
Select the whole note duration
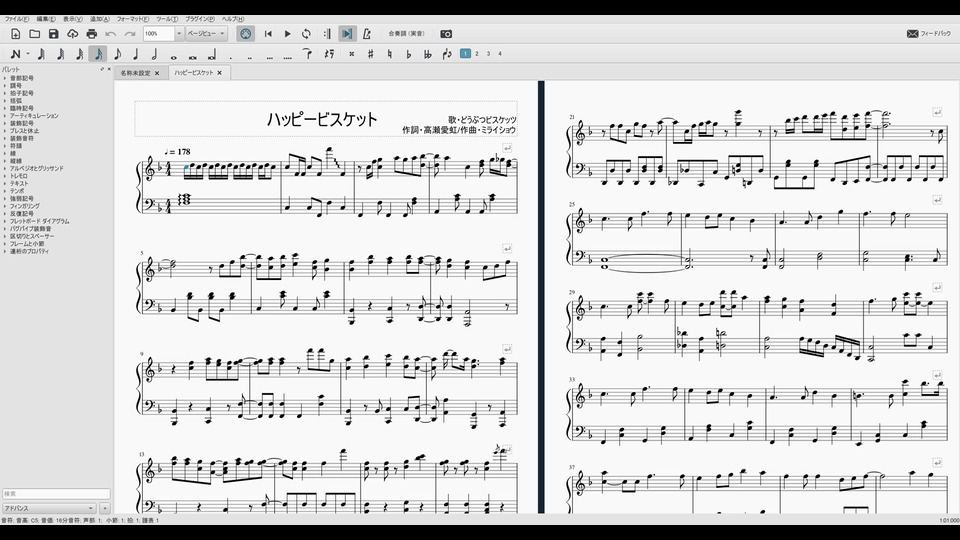point(174,56)
